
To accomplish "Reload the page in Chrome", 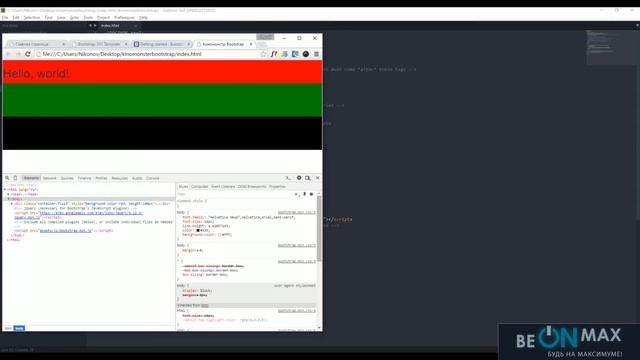I will 28,54.
